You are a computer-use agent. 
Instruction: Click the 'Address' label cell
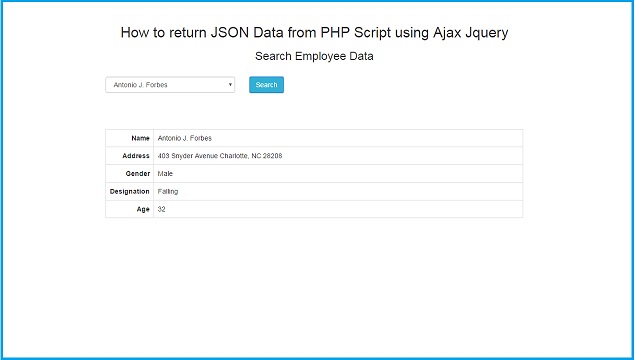tap(130, 156)
